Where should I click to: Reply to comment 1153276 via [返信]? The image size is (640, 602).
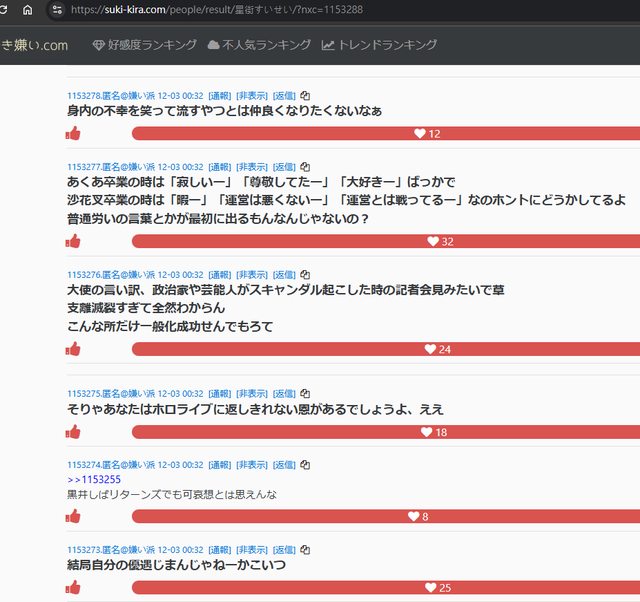tap(284, 274)
